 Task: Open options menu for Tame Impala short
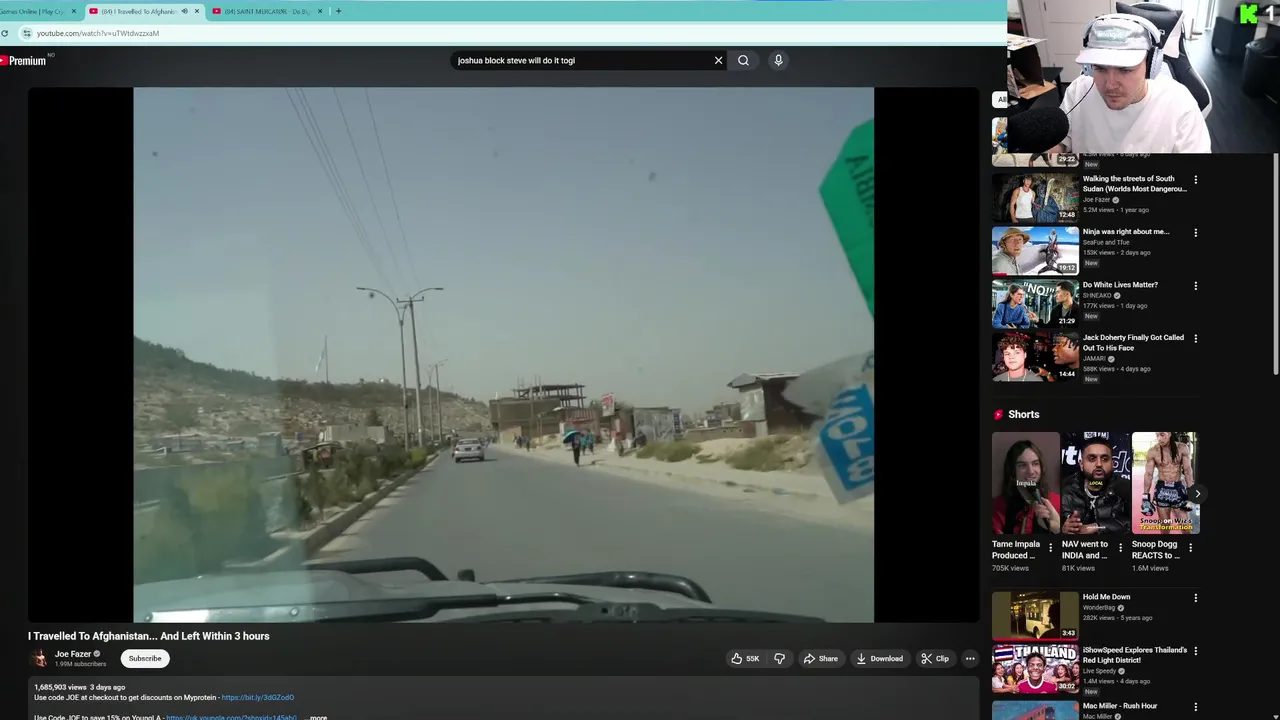point(1050,548)
